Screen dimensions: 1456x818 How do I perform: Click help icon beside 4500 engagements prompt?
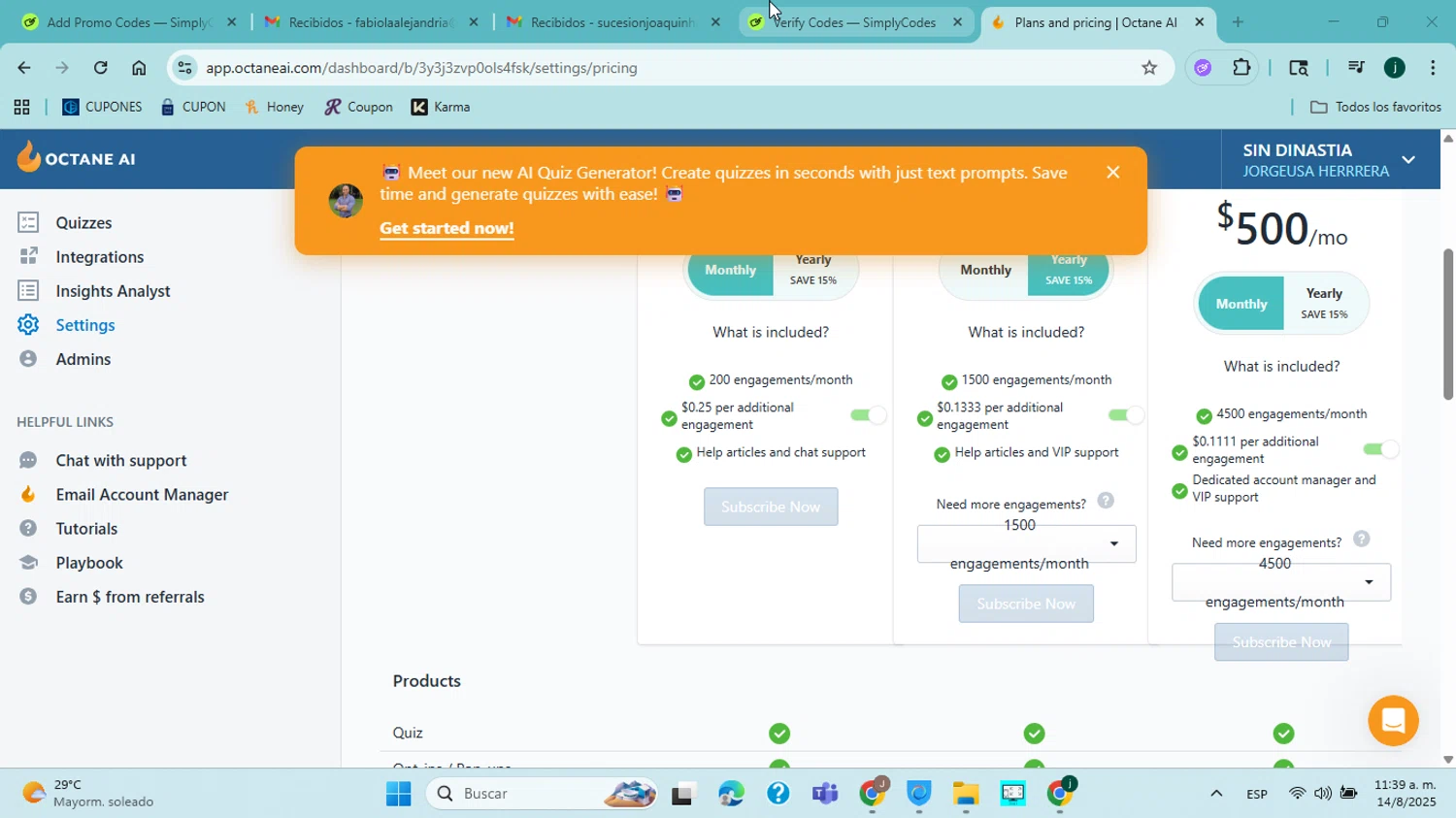pos(1362,540)
